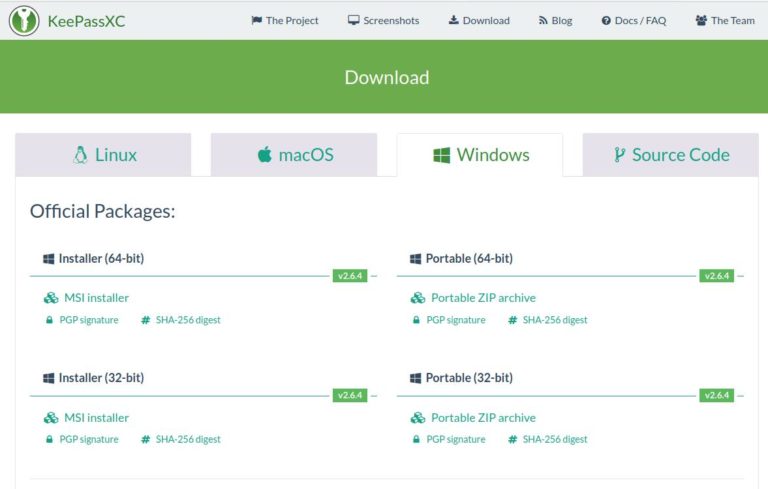This screenshot has height=489, width=768.
Task: Click the Download banner heading
Action: click(387, 77)
